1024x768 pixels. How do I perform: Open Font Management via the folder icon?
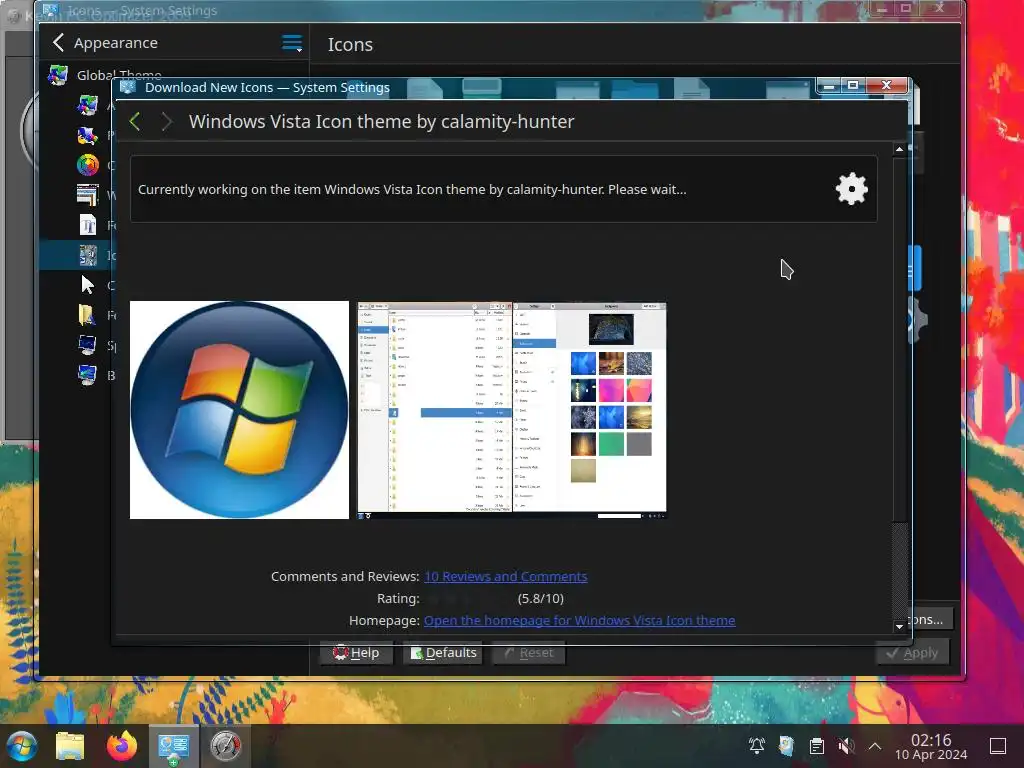click(x=88, y=315)
